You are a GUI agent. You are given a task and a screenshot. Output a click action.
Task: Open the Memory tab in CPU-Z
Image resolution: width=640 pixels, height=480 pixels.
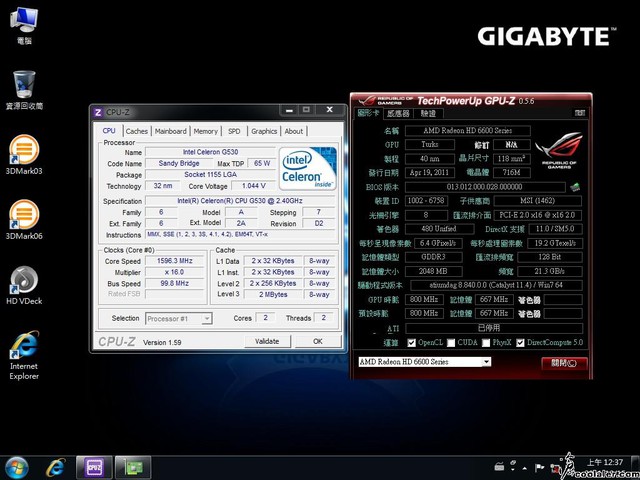(x=205, y=131)
